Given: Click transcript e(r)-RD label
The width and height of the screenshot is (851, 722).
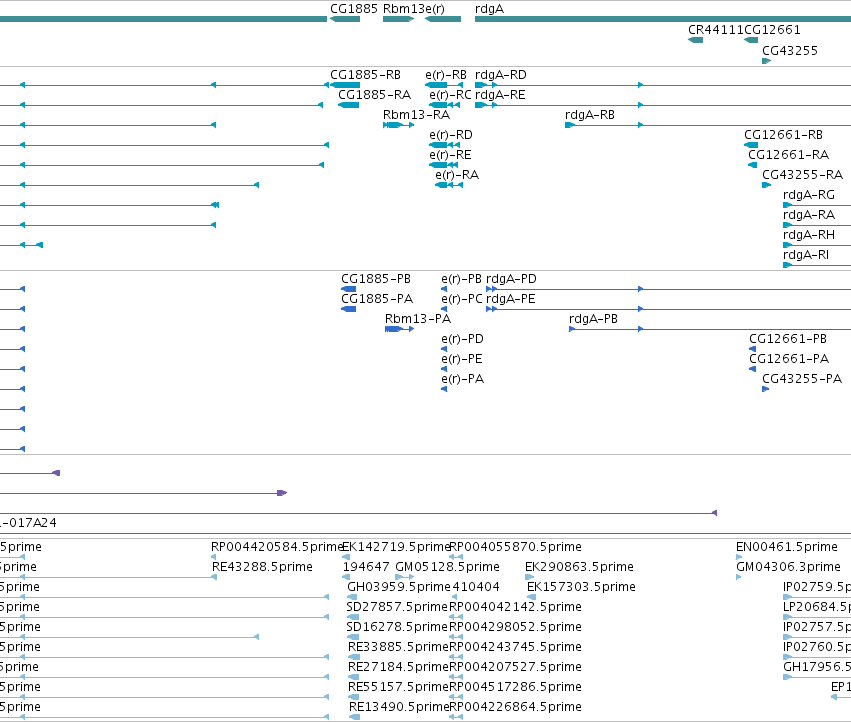Looking at the screenshot, I should point(450,135).
